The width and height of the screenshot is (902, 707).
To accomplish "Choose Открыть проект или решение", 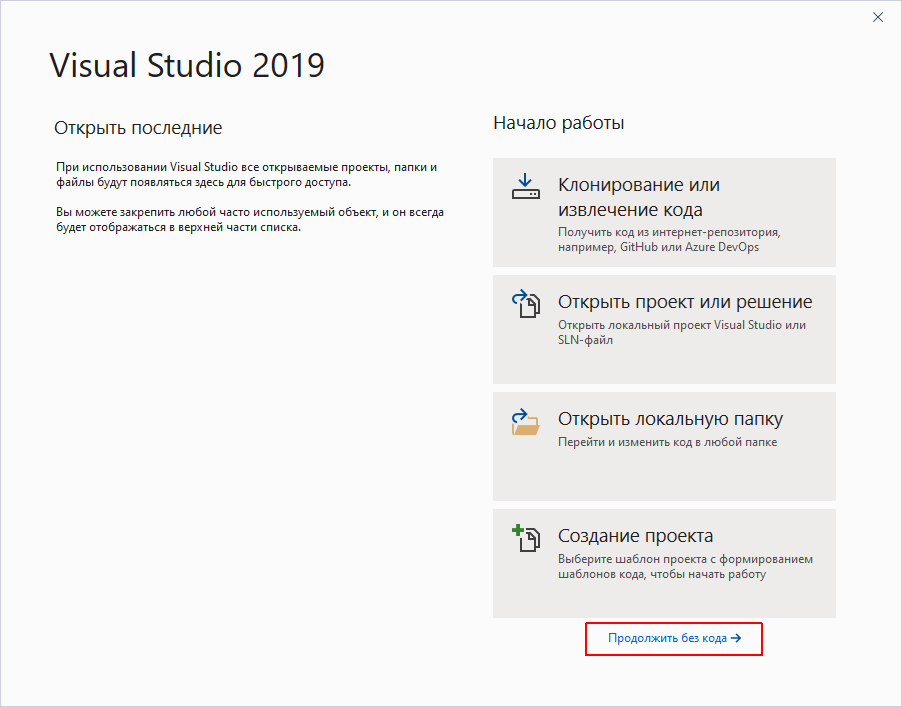I will point(685,302).
